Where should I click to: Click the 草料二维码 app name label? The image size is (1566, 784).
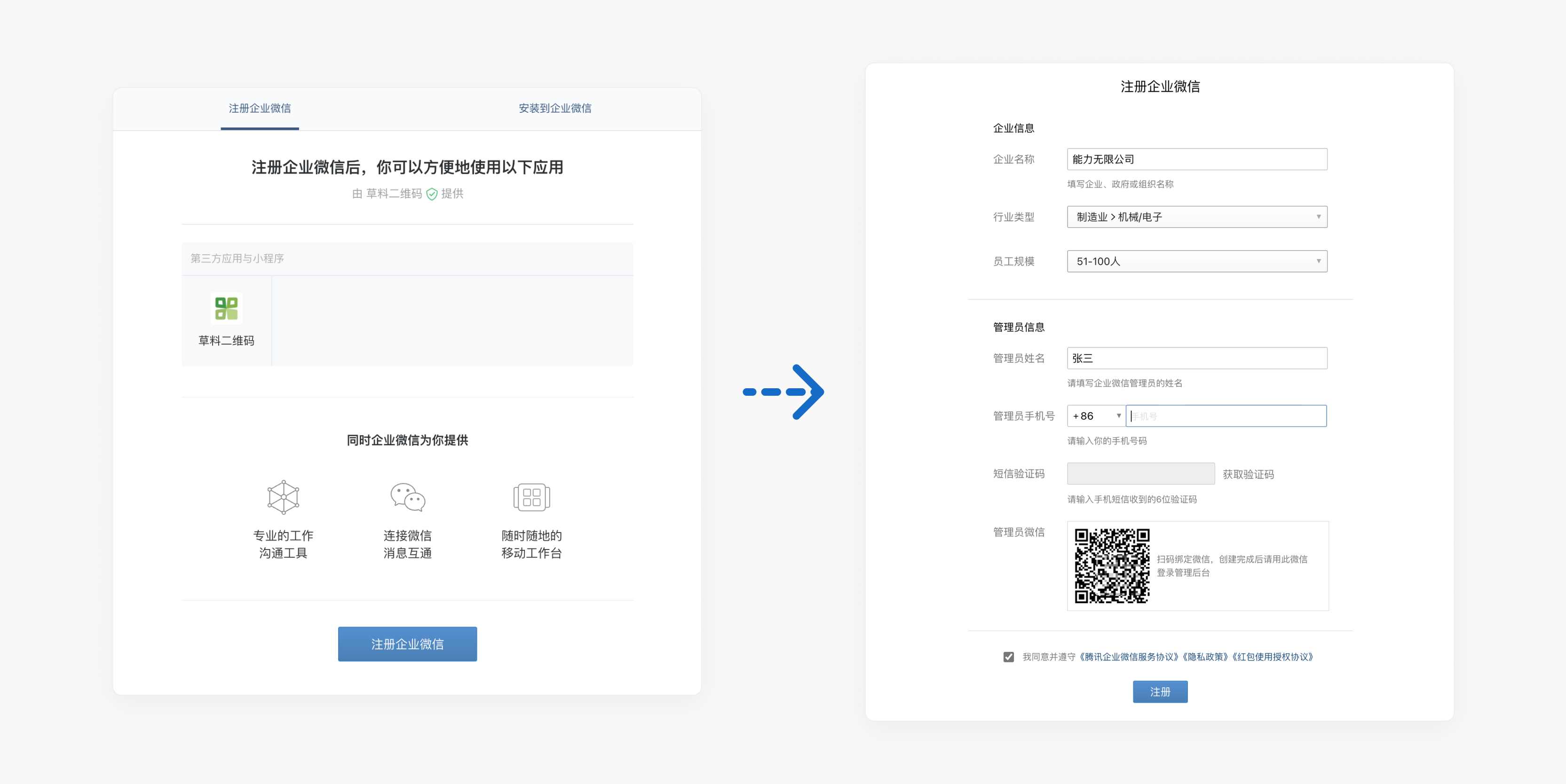[226, 341]
